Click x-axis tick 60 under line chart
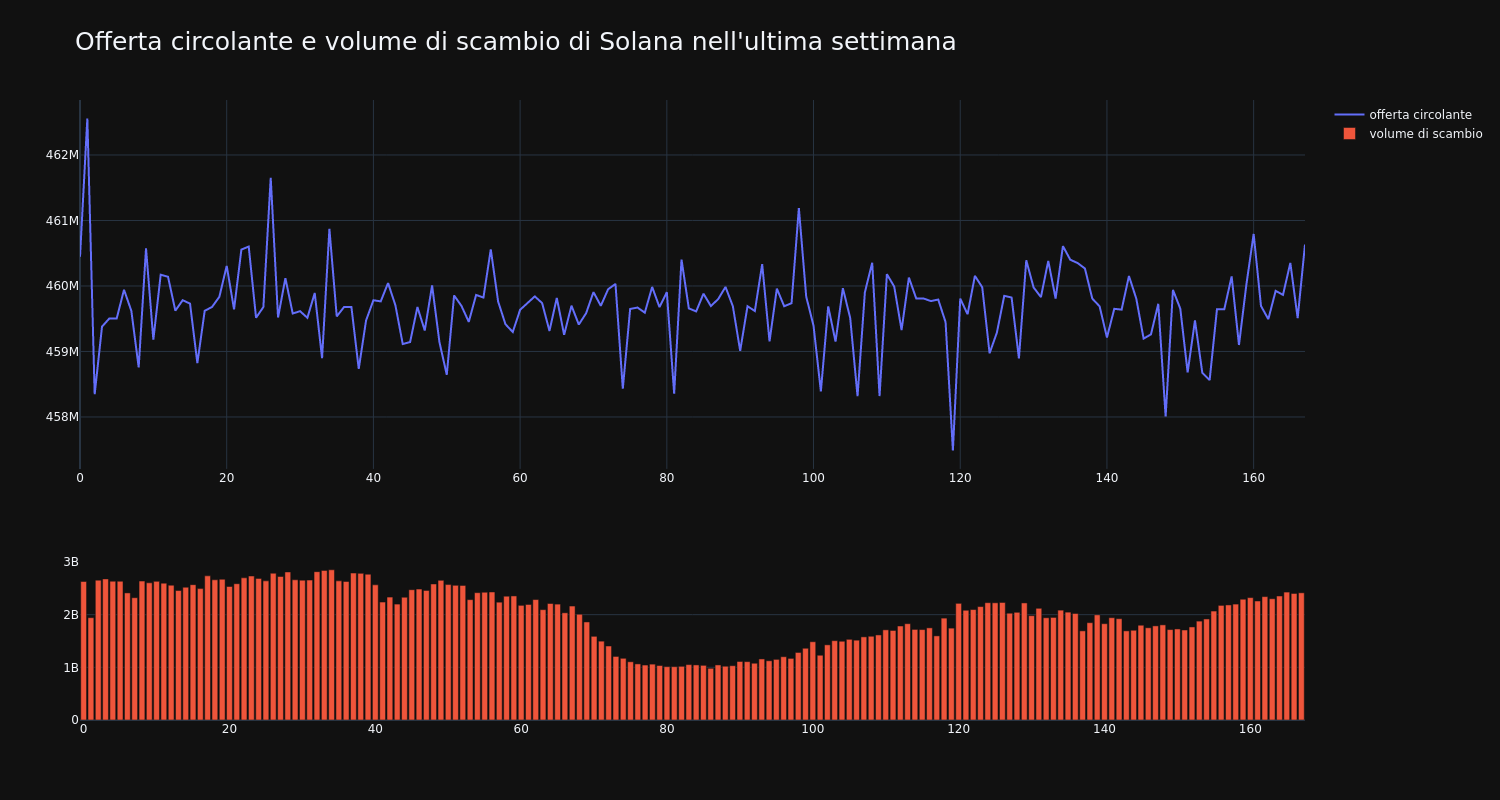The height and width of the screenshot is (800, 1500). coord(520,478)
